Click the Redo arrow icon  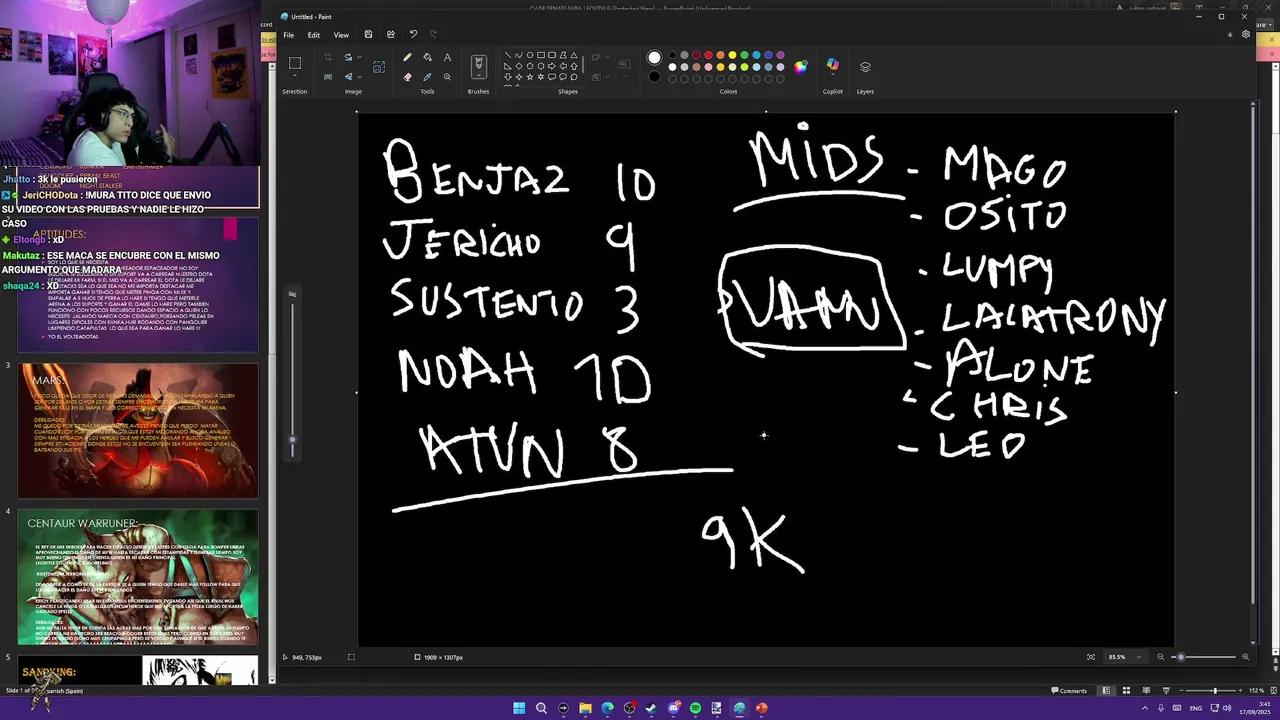[x=433, y=35]
